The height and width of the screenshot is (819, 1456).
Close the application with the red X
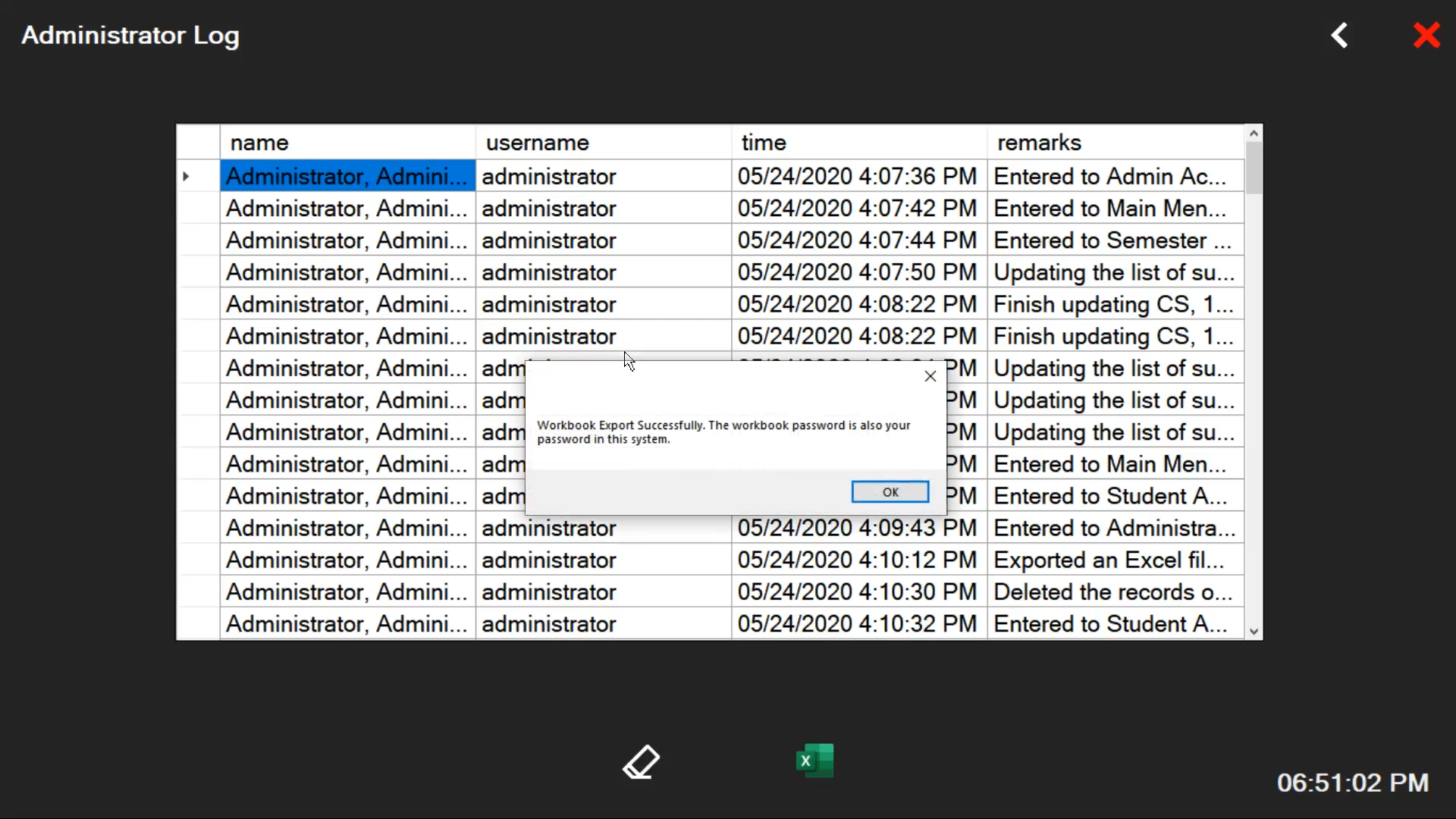pyautogui.click(x=1426, y=36)
